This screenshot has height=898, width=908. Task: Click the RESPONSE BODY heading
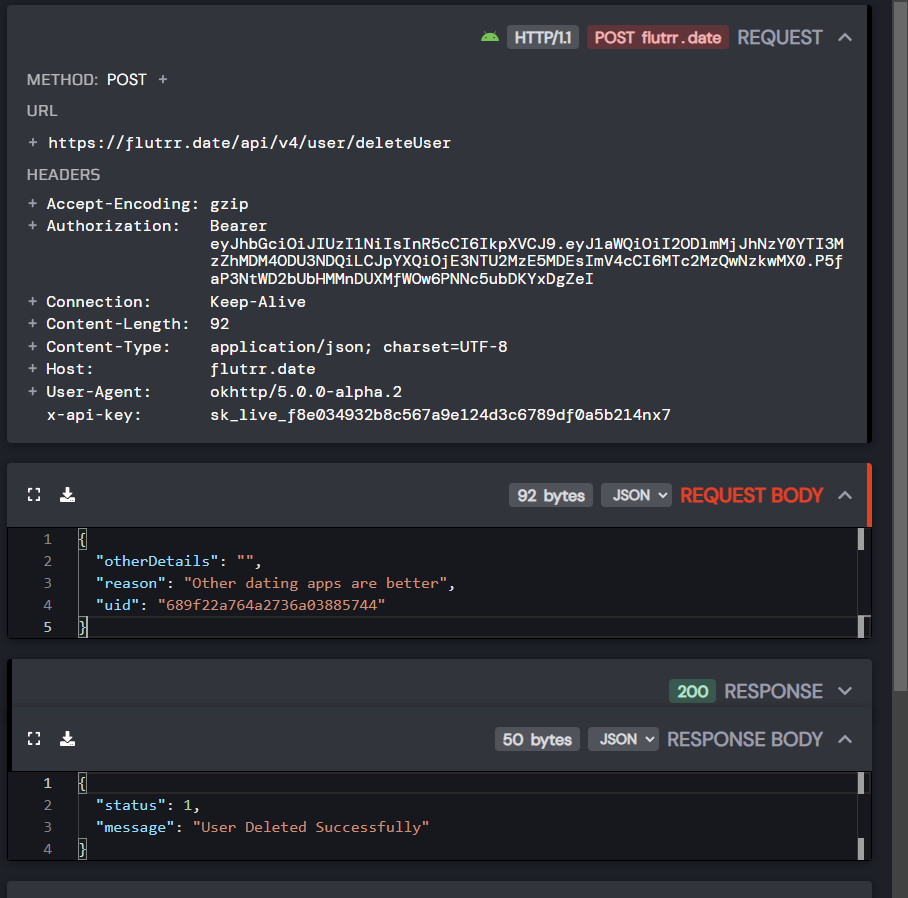point(745,739)
